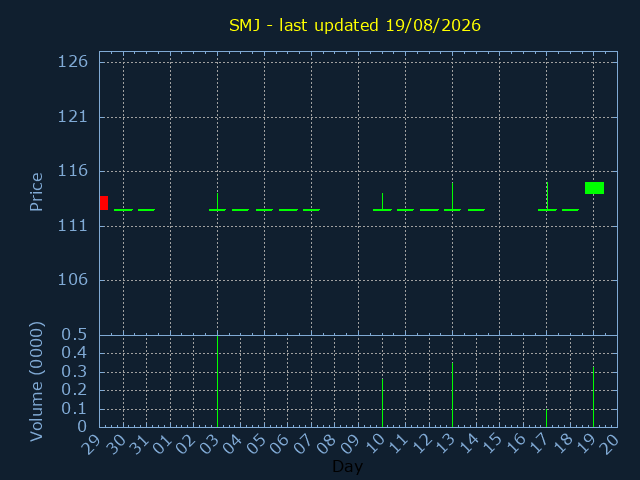Click the short volume bar on day 17
The image size is (640, 480).
click(547, 418)
